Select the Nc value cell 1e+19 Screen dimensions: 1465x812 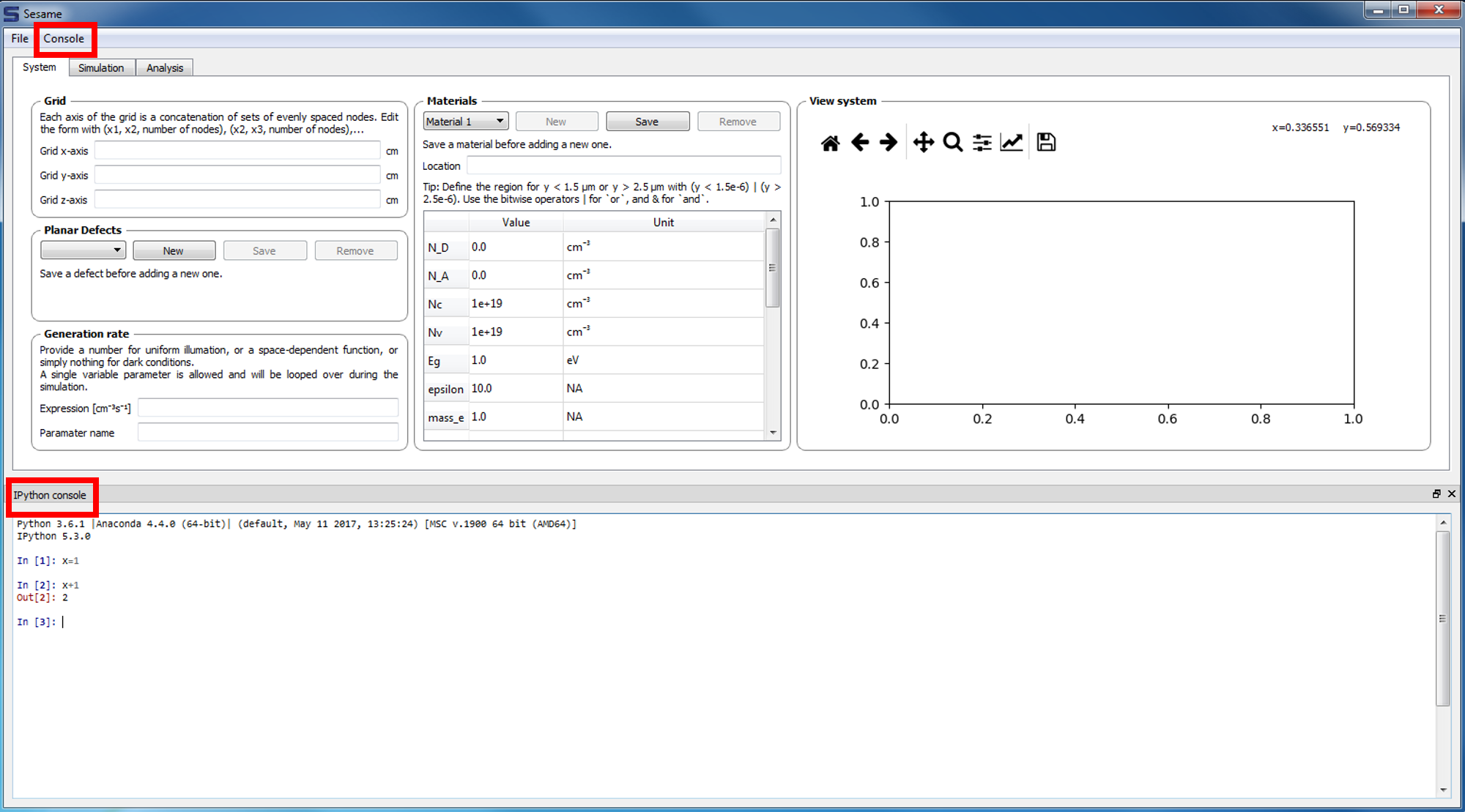516,303
